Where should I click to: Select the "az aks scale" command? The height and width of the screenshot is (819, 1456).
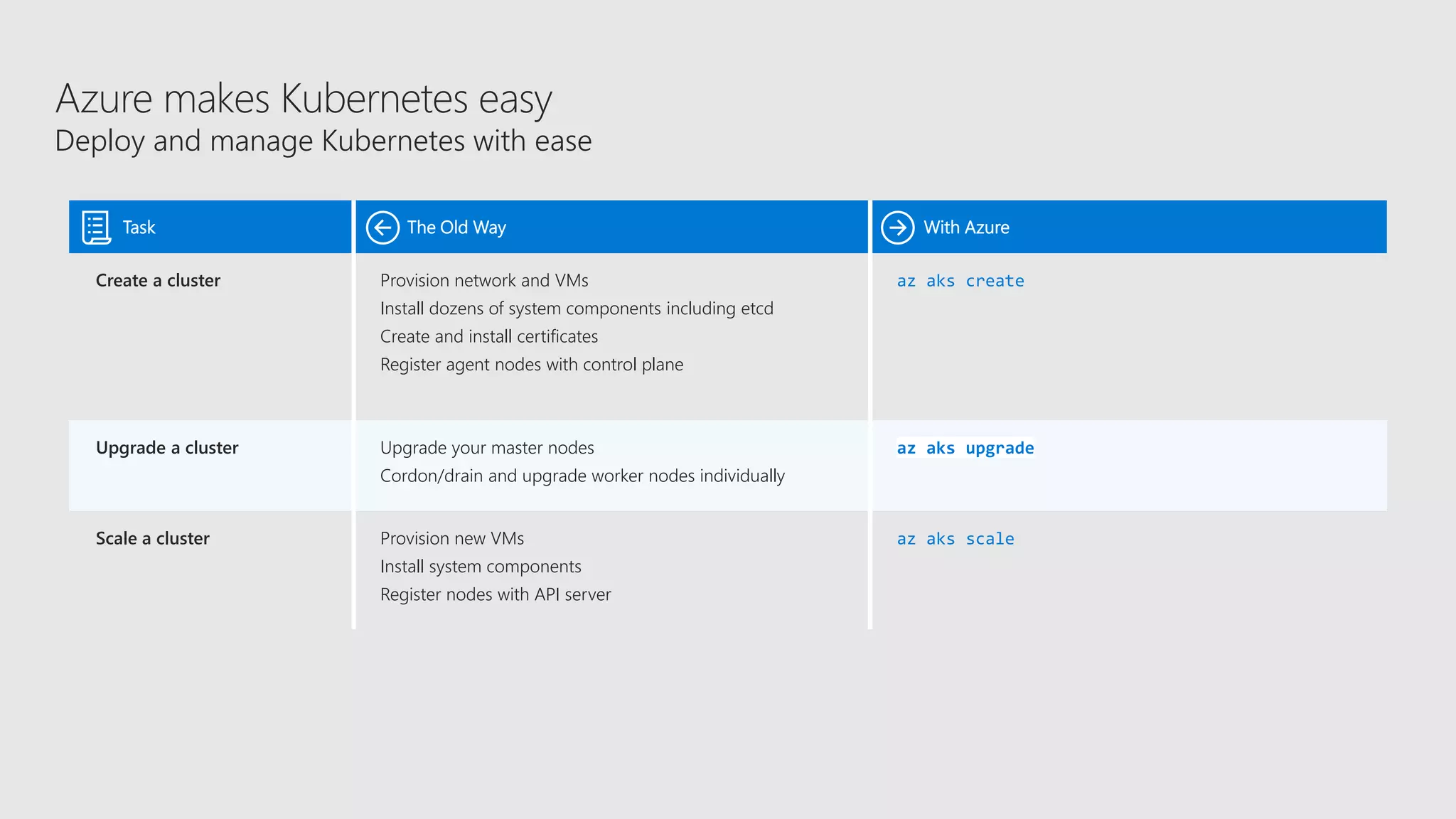coord(955,539)
